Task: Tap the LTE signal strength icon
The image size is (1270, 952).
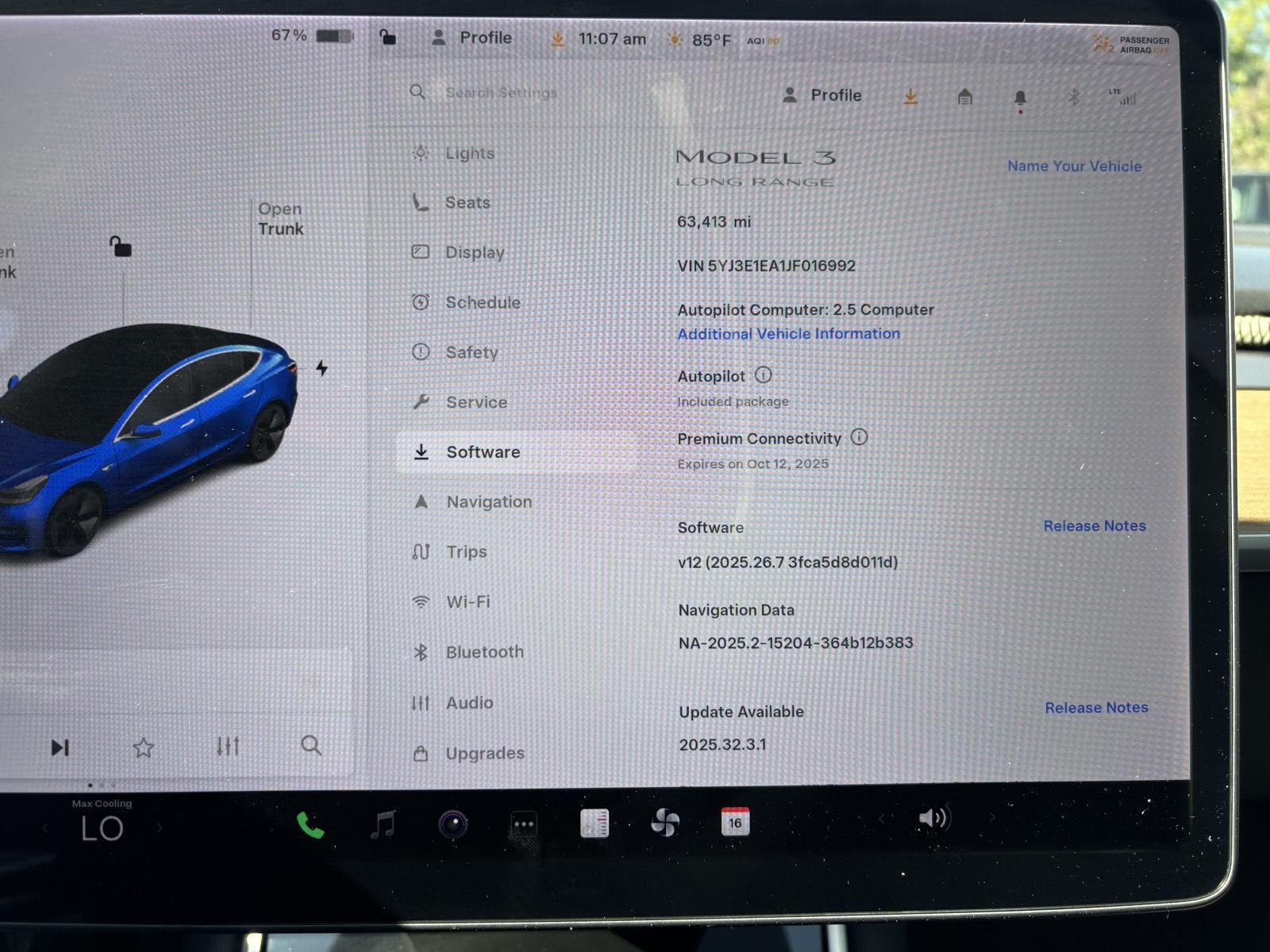Action: click(1122, 97)
